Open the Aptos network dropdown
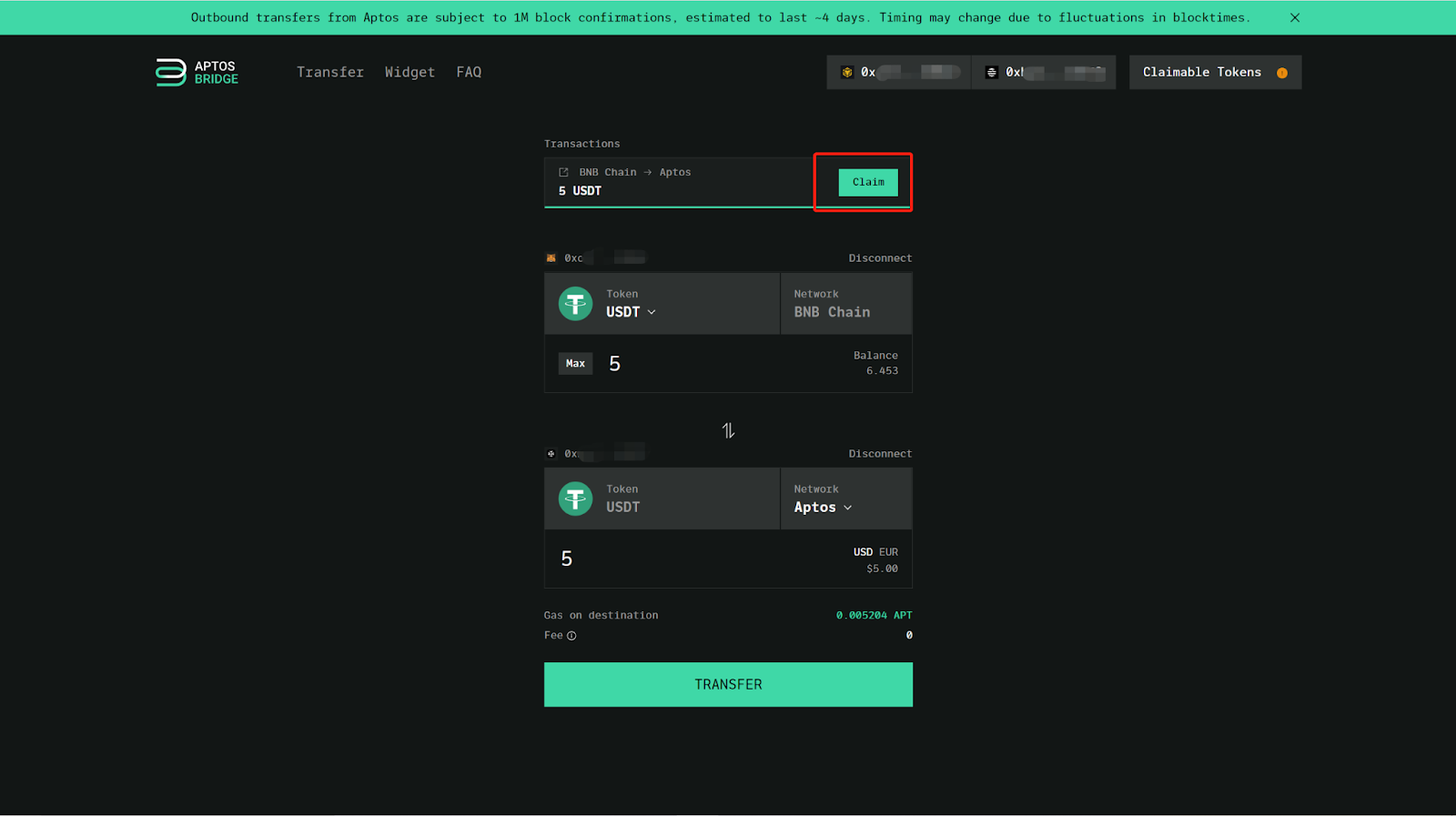Image resolution: width=1456 pixels, height=816 pixels. [x=823, y=508]
